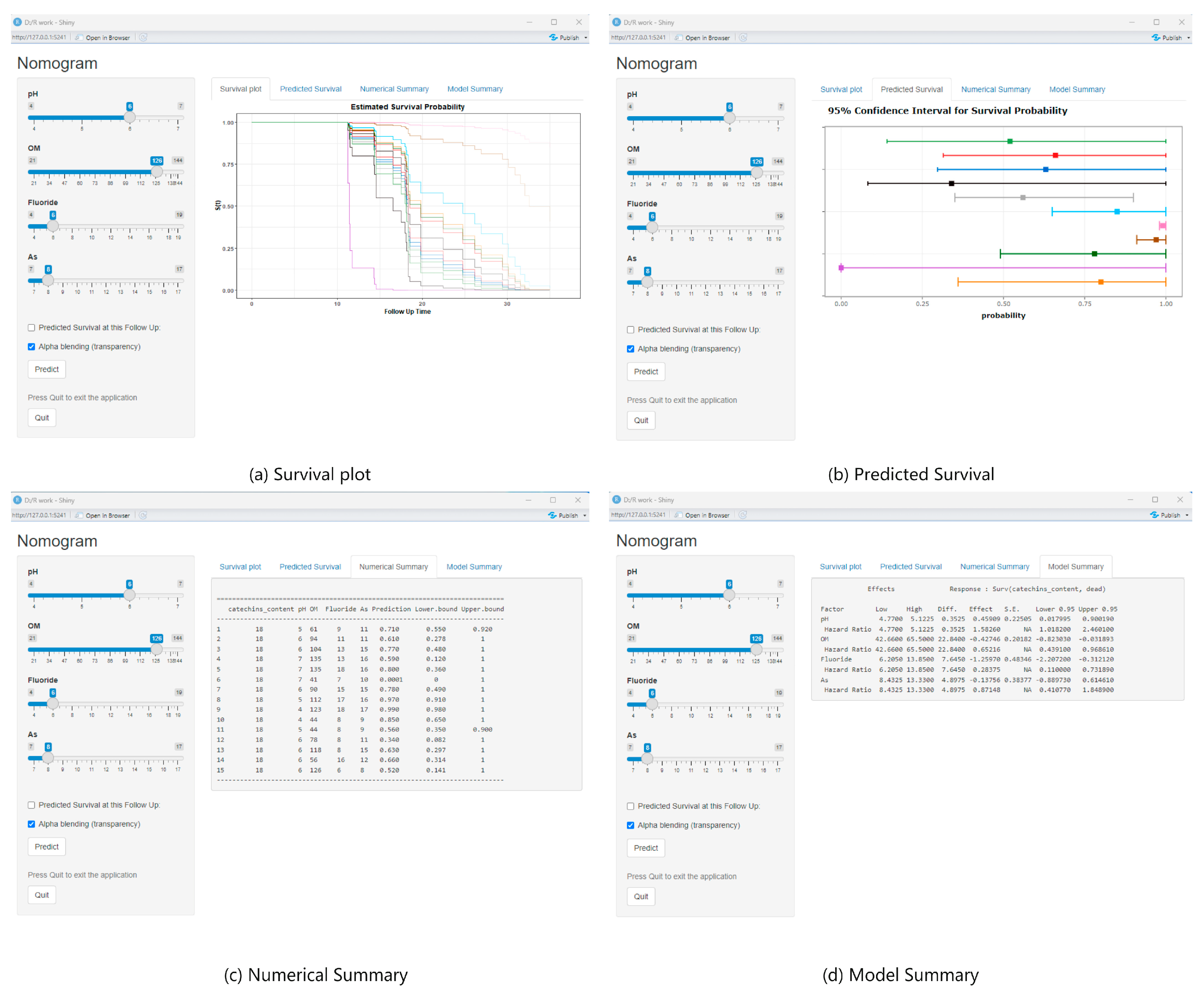Click the Open in Browser icon in panel (d)

pyautogui.click(x=678, y=515)
